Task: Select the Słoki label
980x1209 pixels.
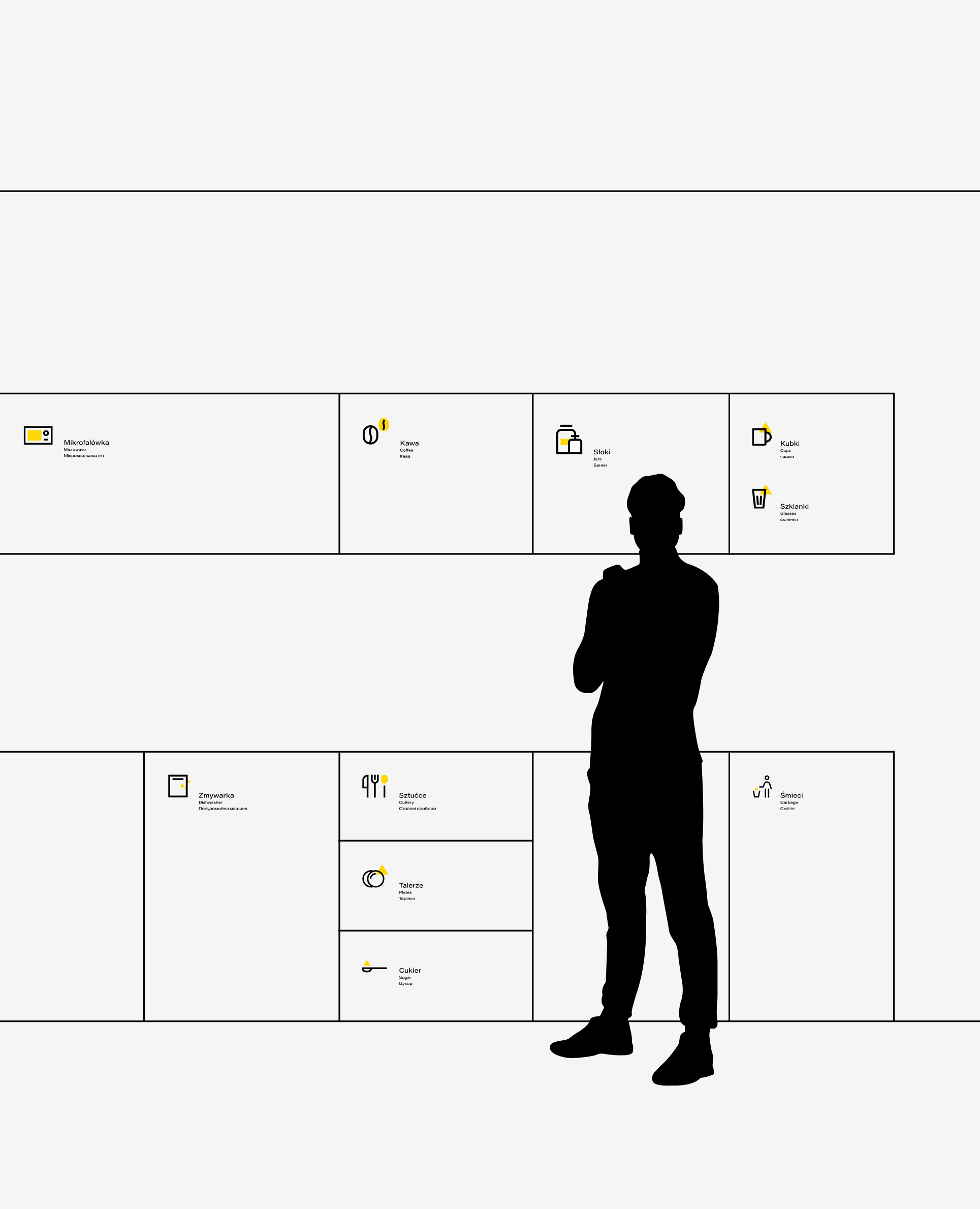Action: (x=602, y=452)
